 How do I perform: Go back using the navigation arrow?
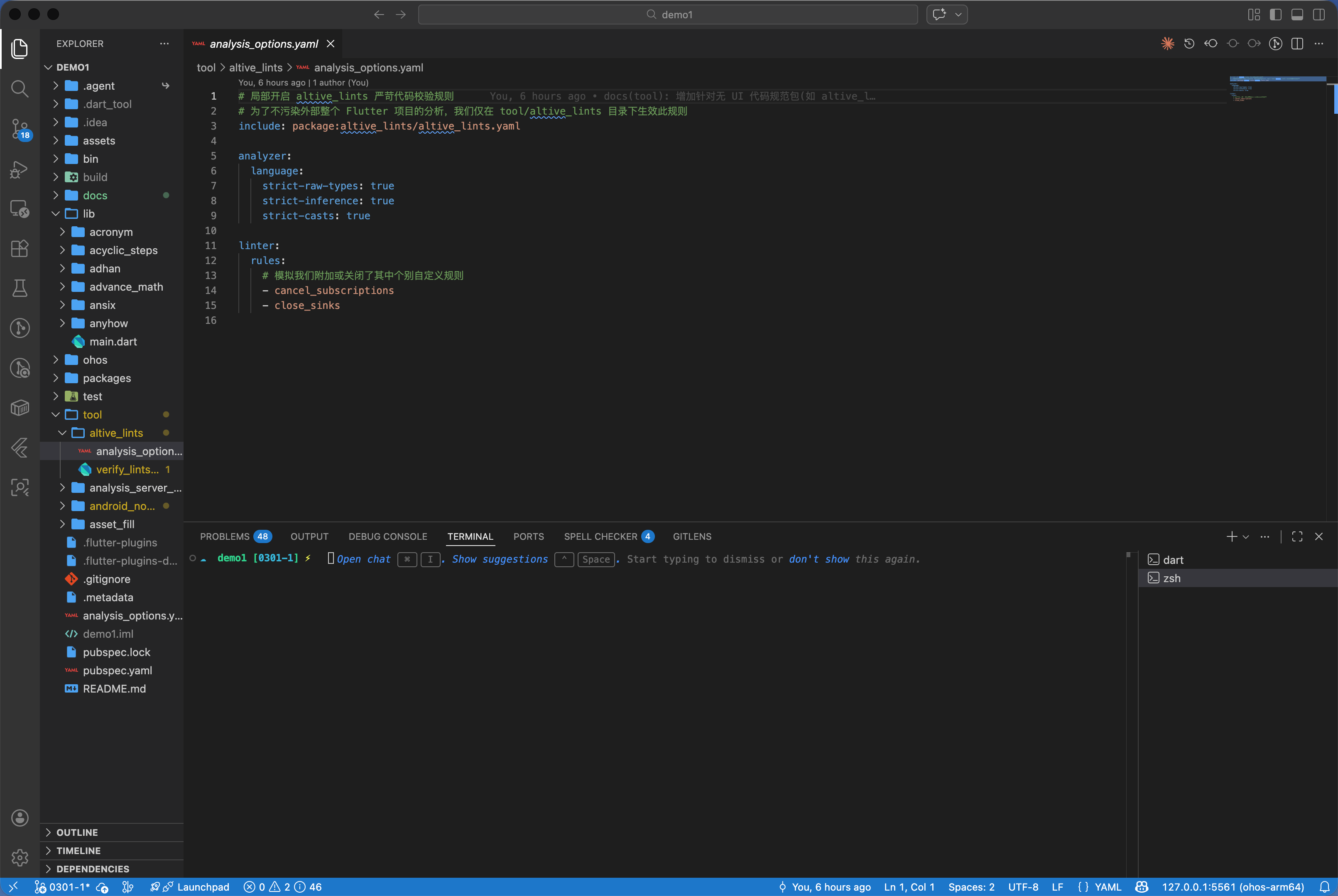point(379,14)
